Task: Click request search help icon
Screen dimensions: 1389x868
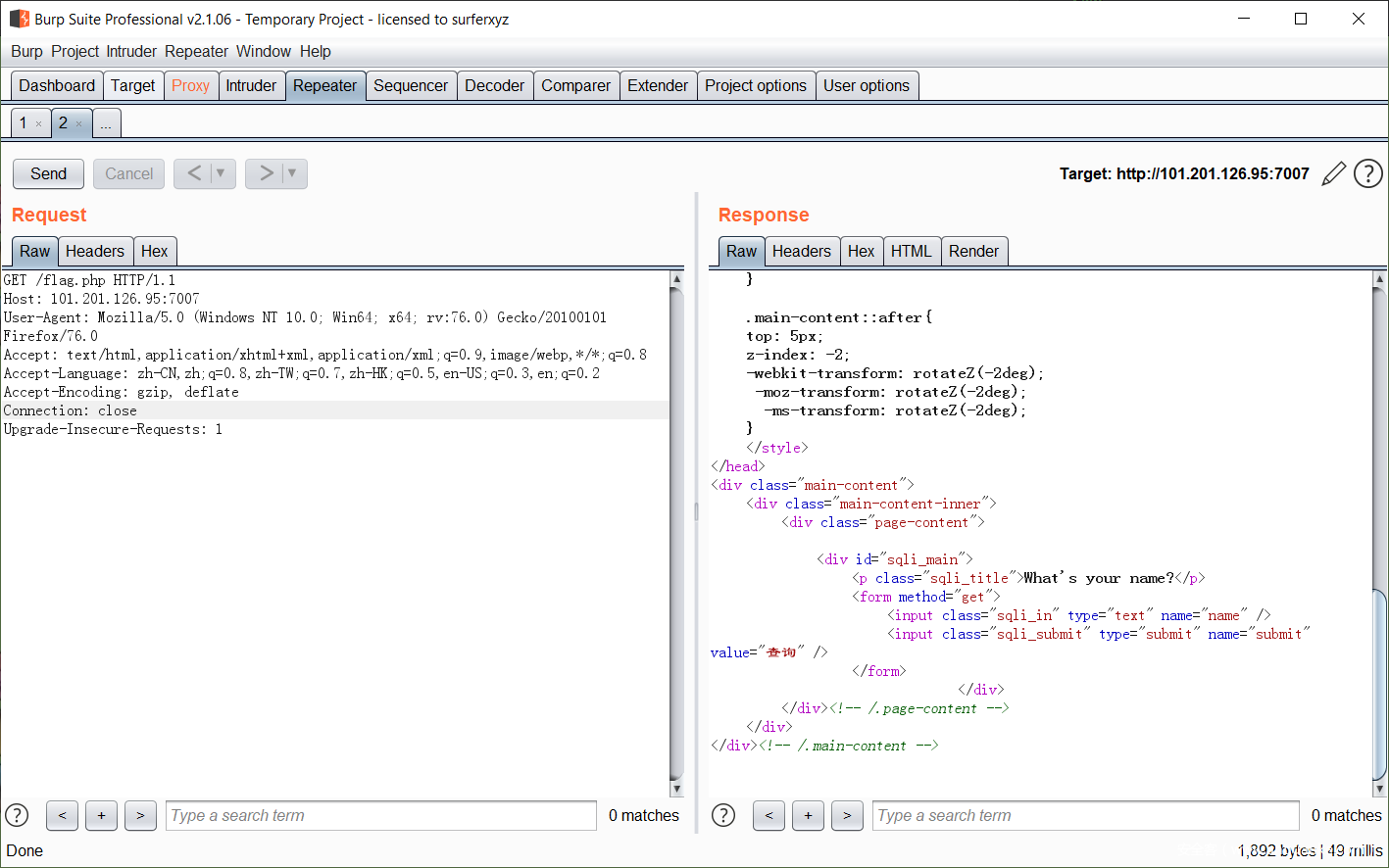Action: pyautogui.click(x=17, y=815)
